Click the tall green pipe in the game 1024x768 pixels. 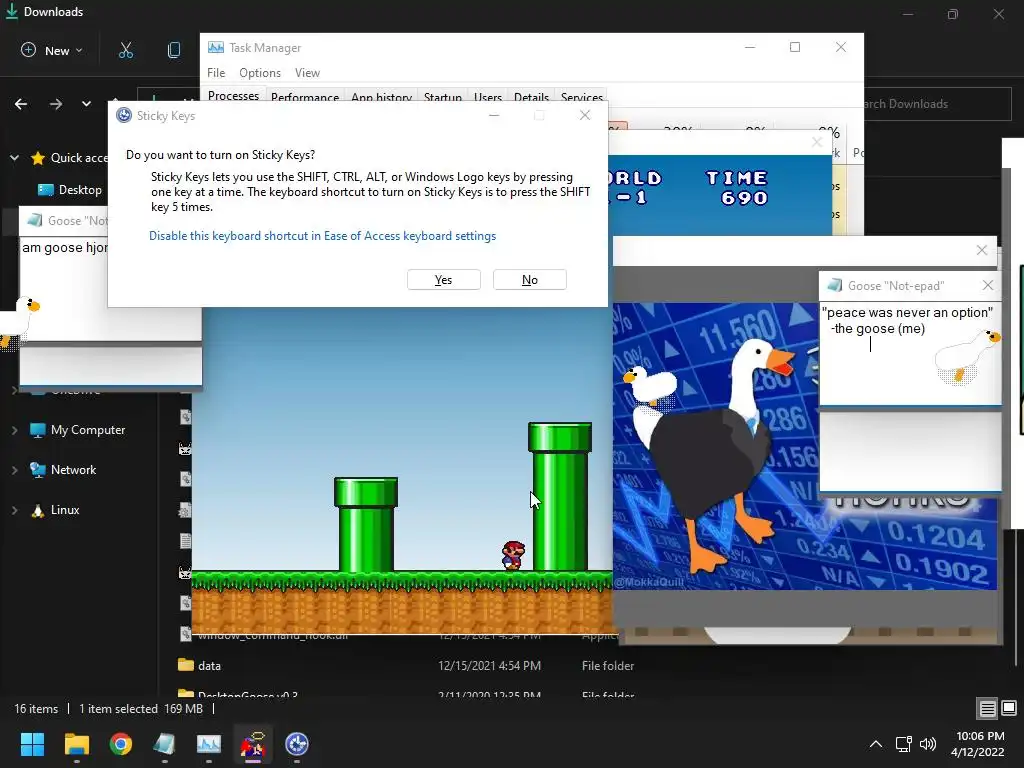coord(560,496)
